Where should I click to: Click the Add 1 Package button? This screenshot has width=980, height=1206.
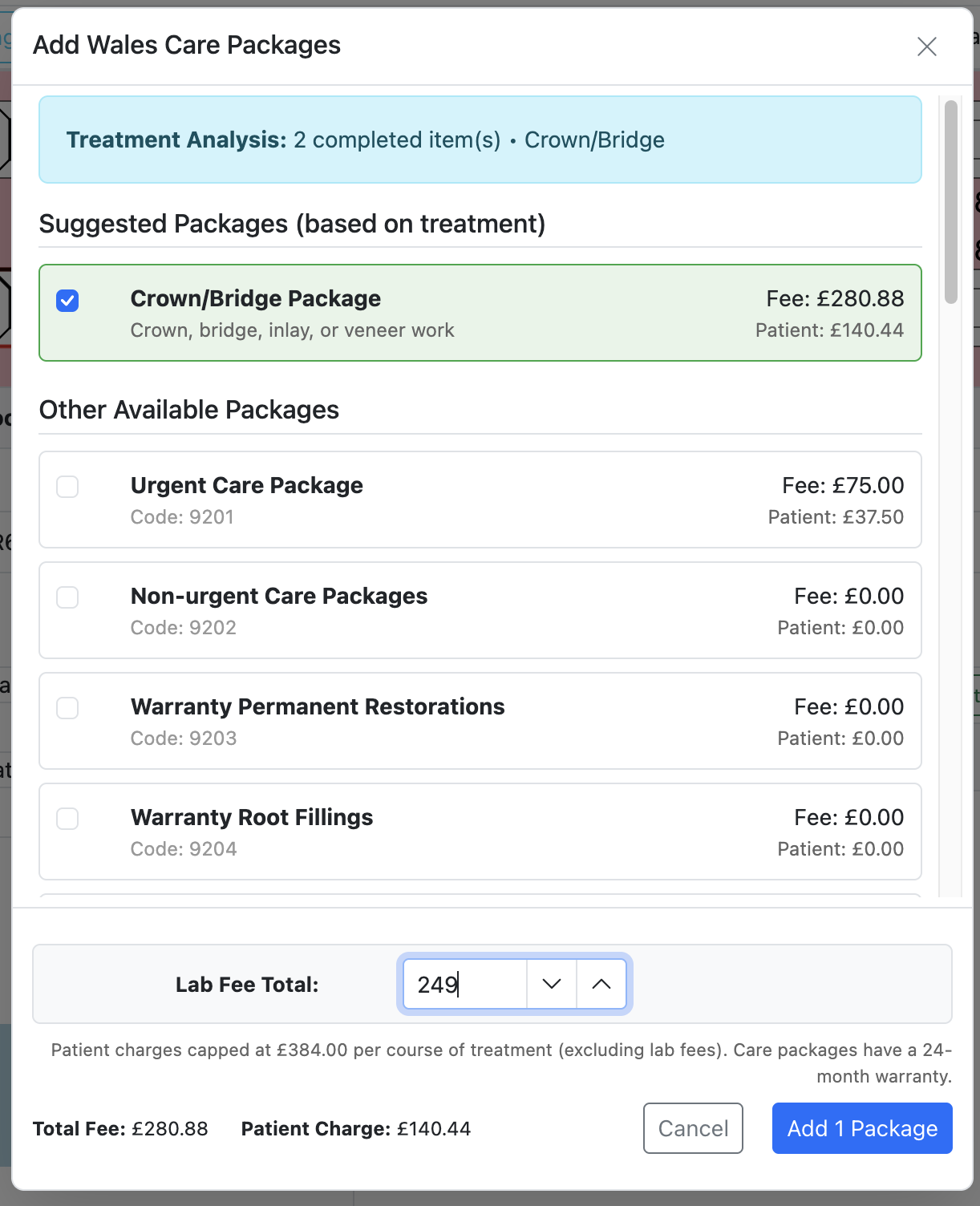(862, 1128)
